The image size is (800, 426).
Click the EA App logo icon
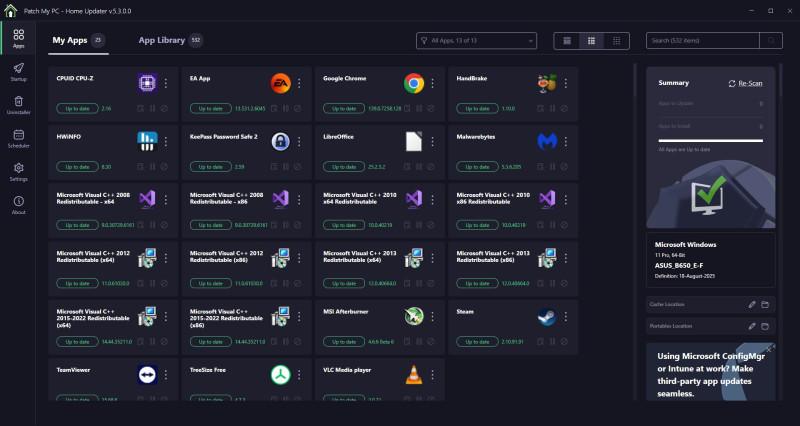(281, 83)
